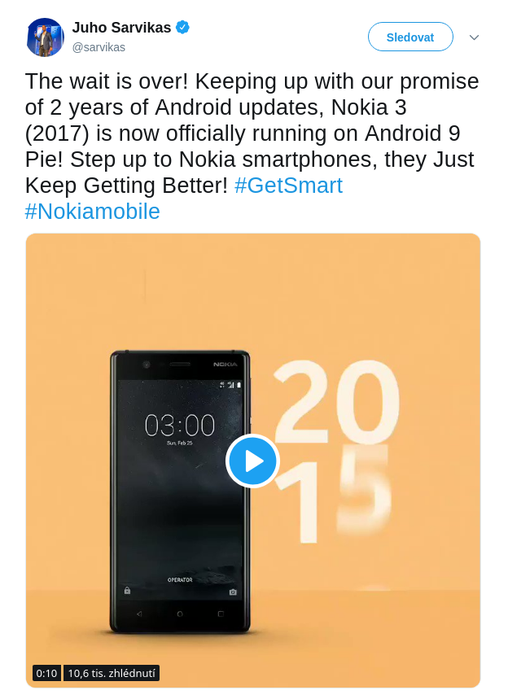
Task: Click the Juho Sarvikas display name
Action: coord(122,27)
